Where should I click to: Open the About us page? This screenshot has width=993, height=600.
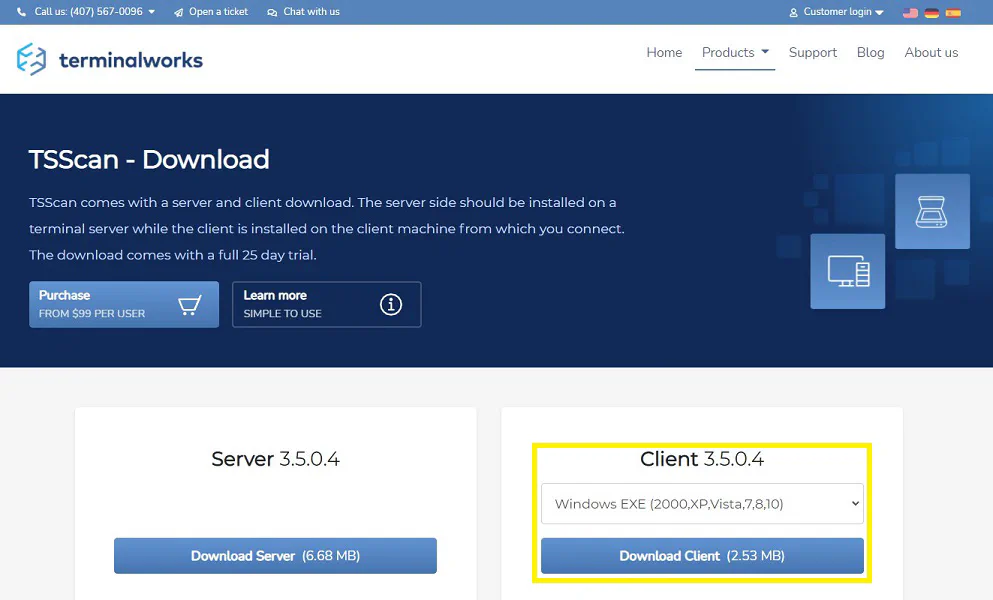point(931,53)
